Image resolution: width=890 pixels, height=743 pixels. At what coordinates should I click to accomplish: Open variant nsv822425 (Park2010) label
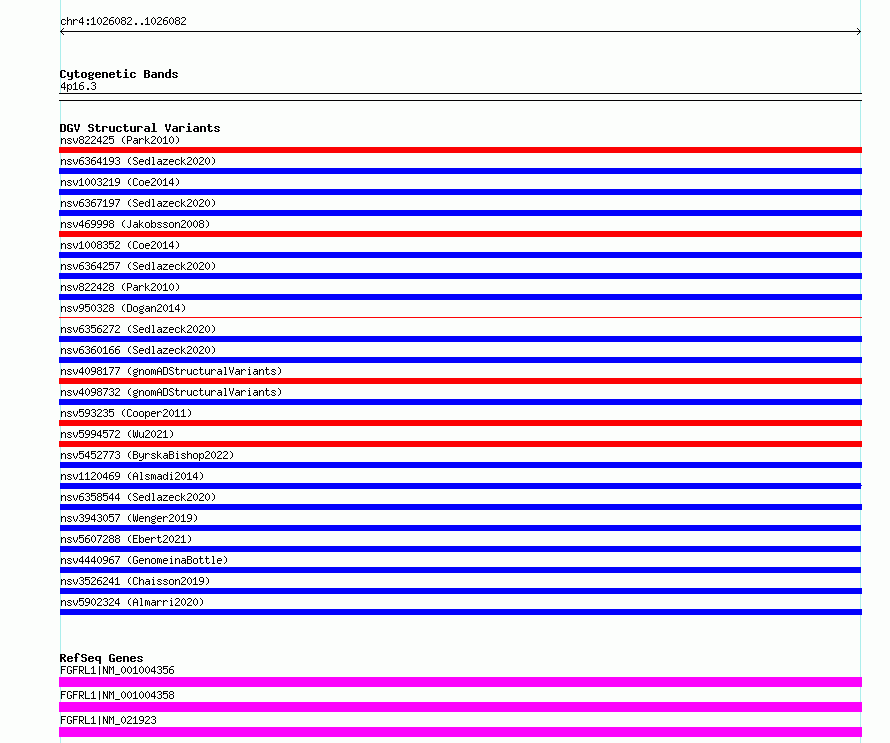point(120,140)
